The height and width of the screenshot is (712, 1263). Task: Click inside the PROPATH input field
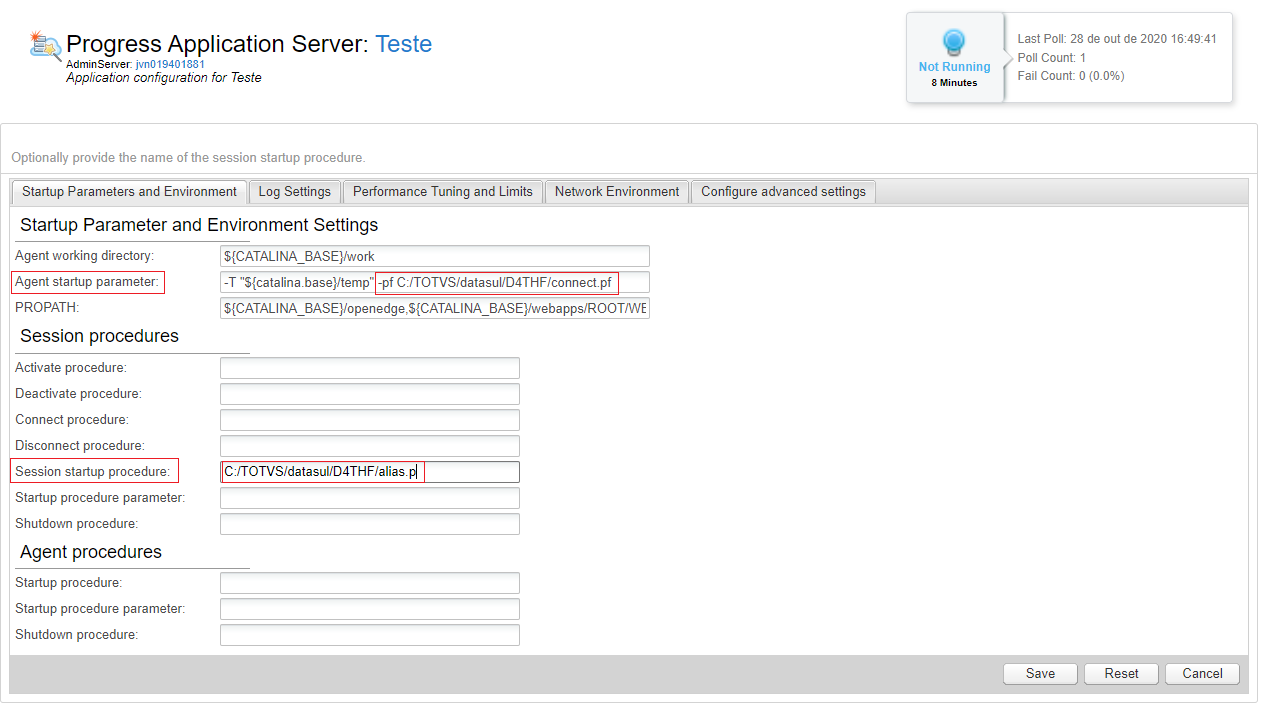(x=434, y=308)
